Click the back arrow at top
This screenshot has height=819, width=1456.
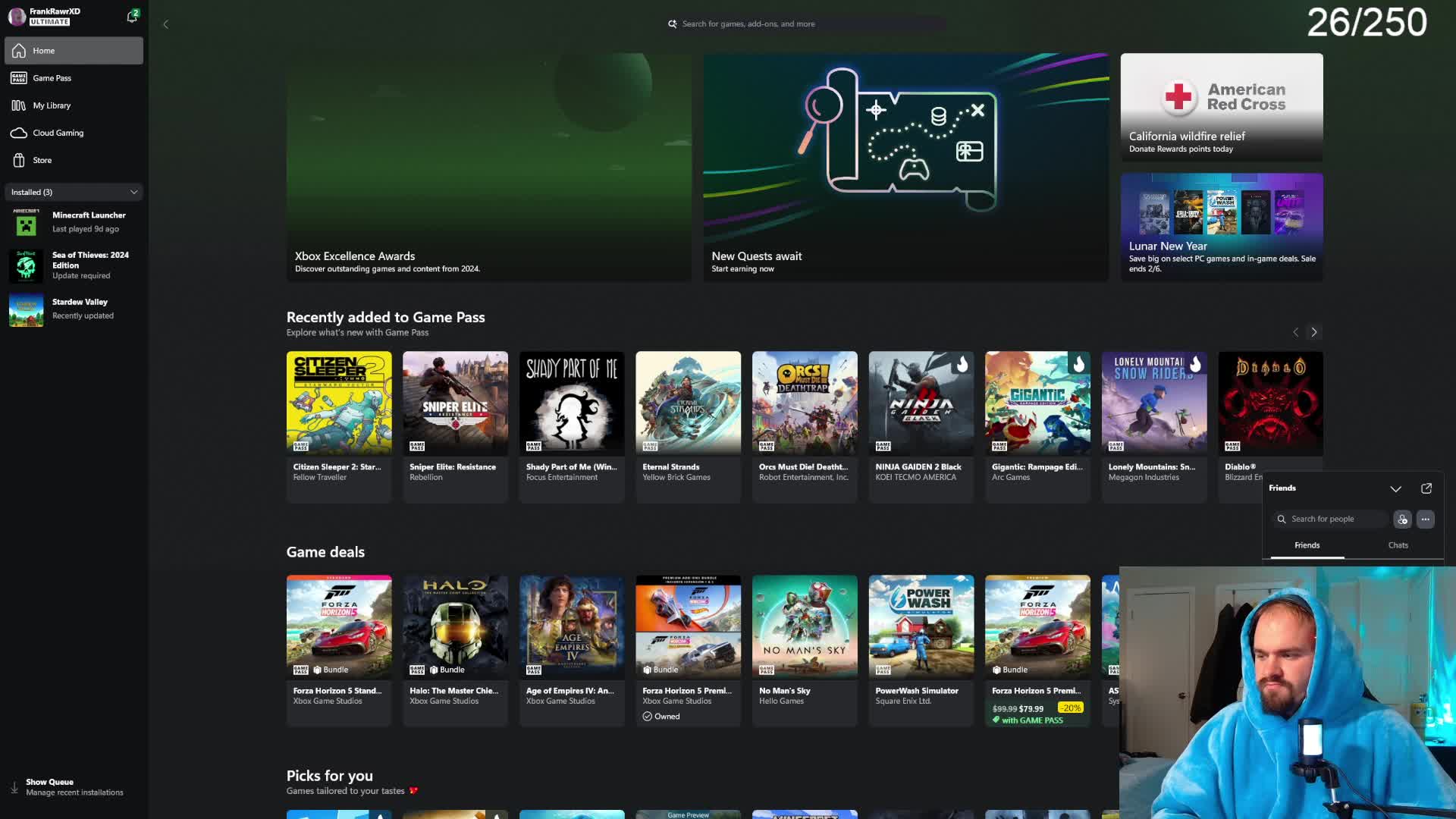coord(165,24)
